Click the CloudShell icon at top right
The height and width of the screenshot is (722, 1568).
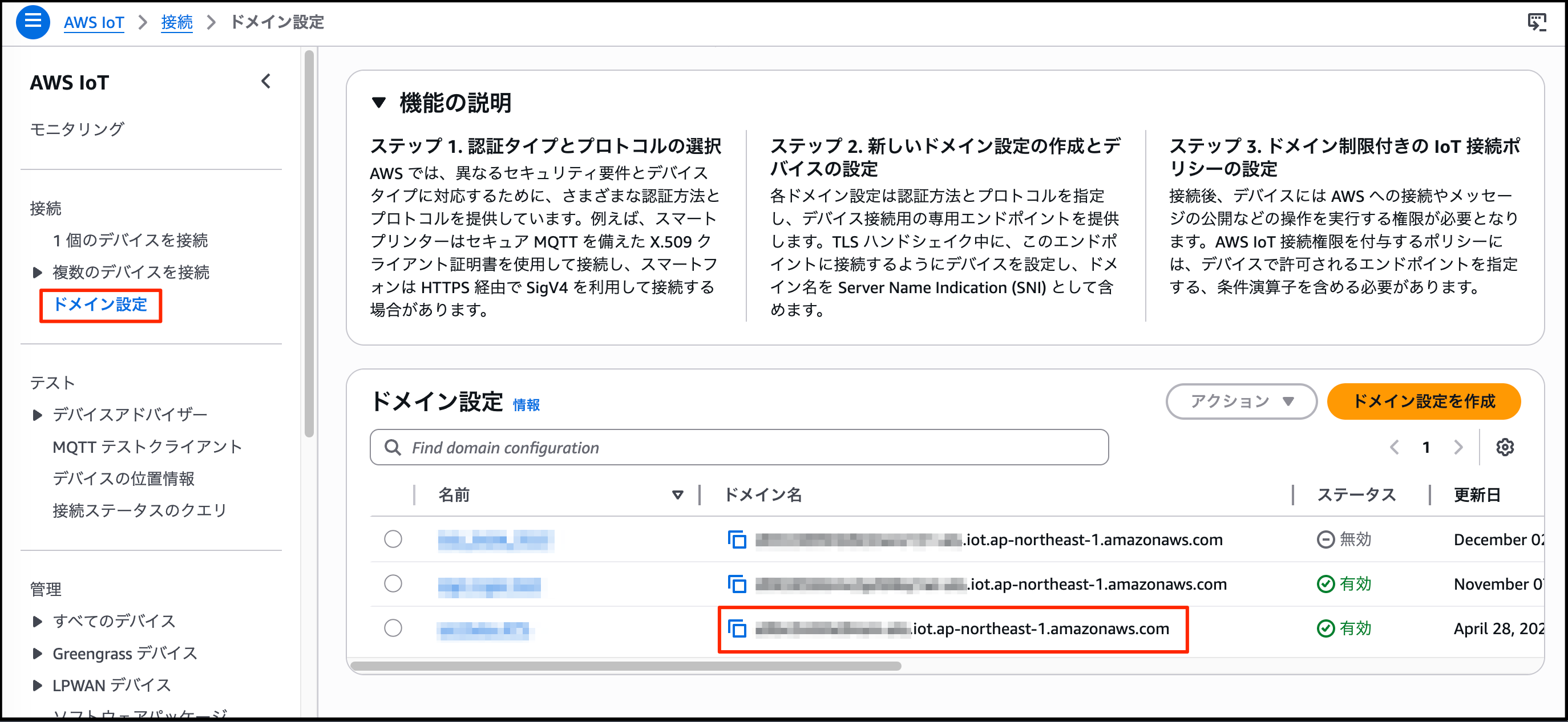pos(1537,22)
